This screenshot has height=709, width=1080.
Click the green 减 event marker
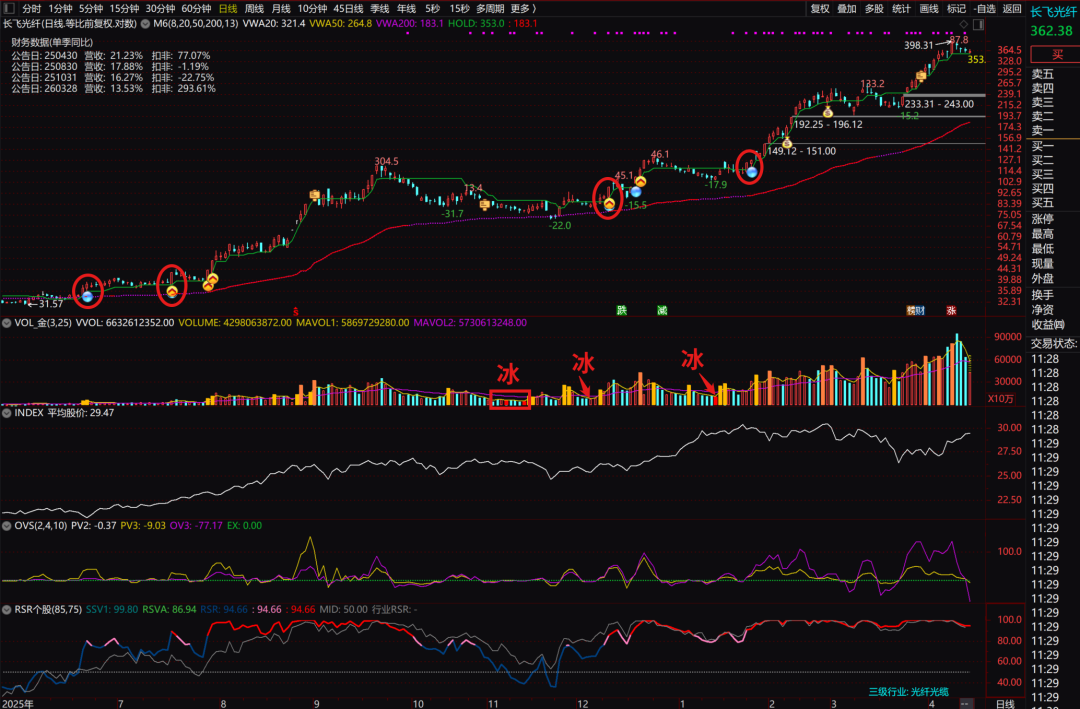click(662, 311)
